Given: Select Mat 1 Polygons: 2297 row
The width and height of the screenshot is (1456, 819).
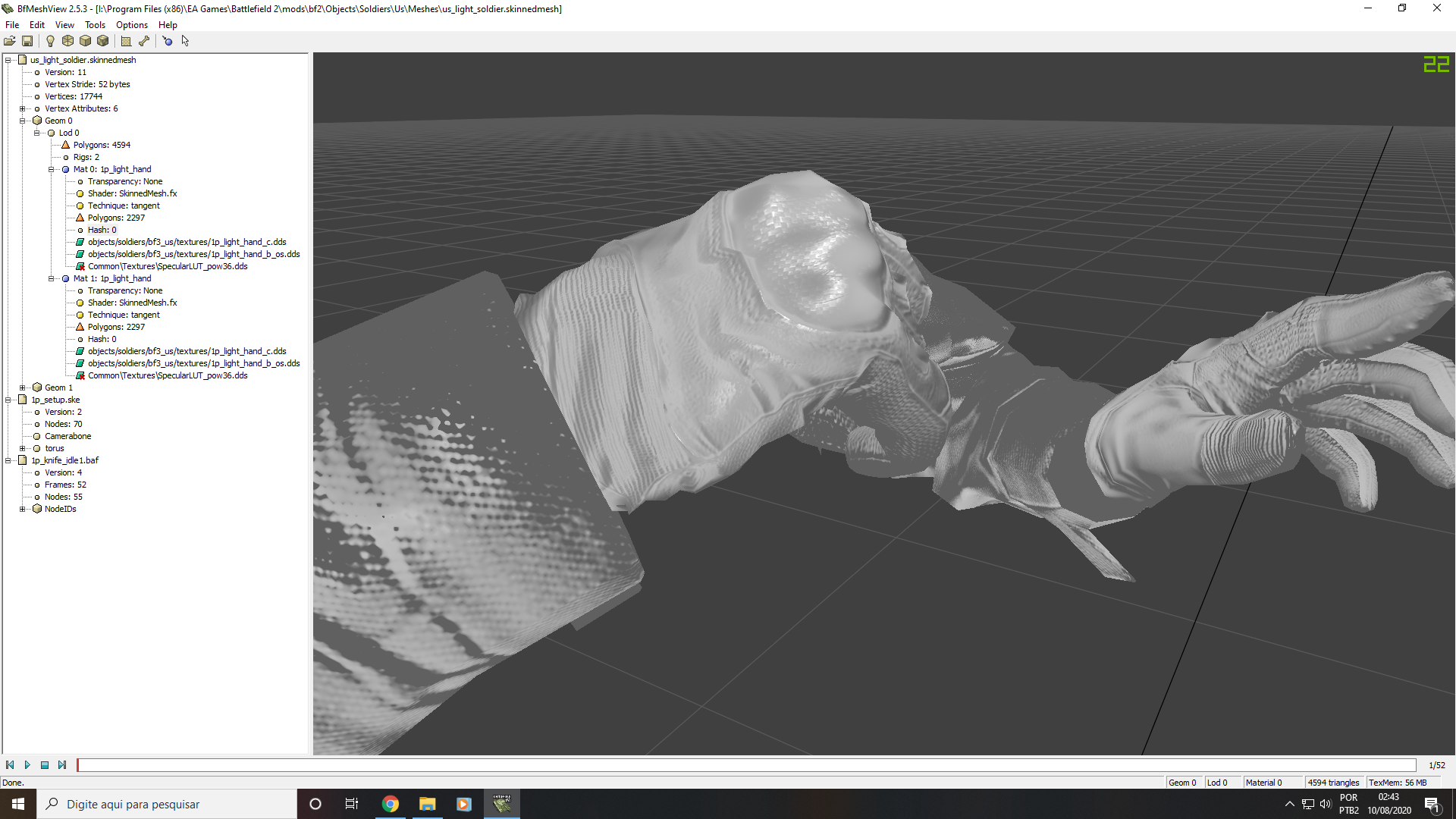Looking at the screenshot, I should pos(116,327).
